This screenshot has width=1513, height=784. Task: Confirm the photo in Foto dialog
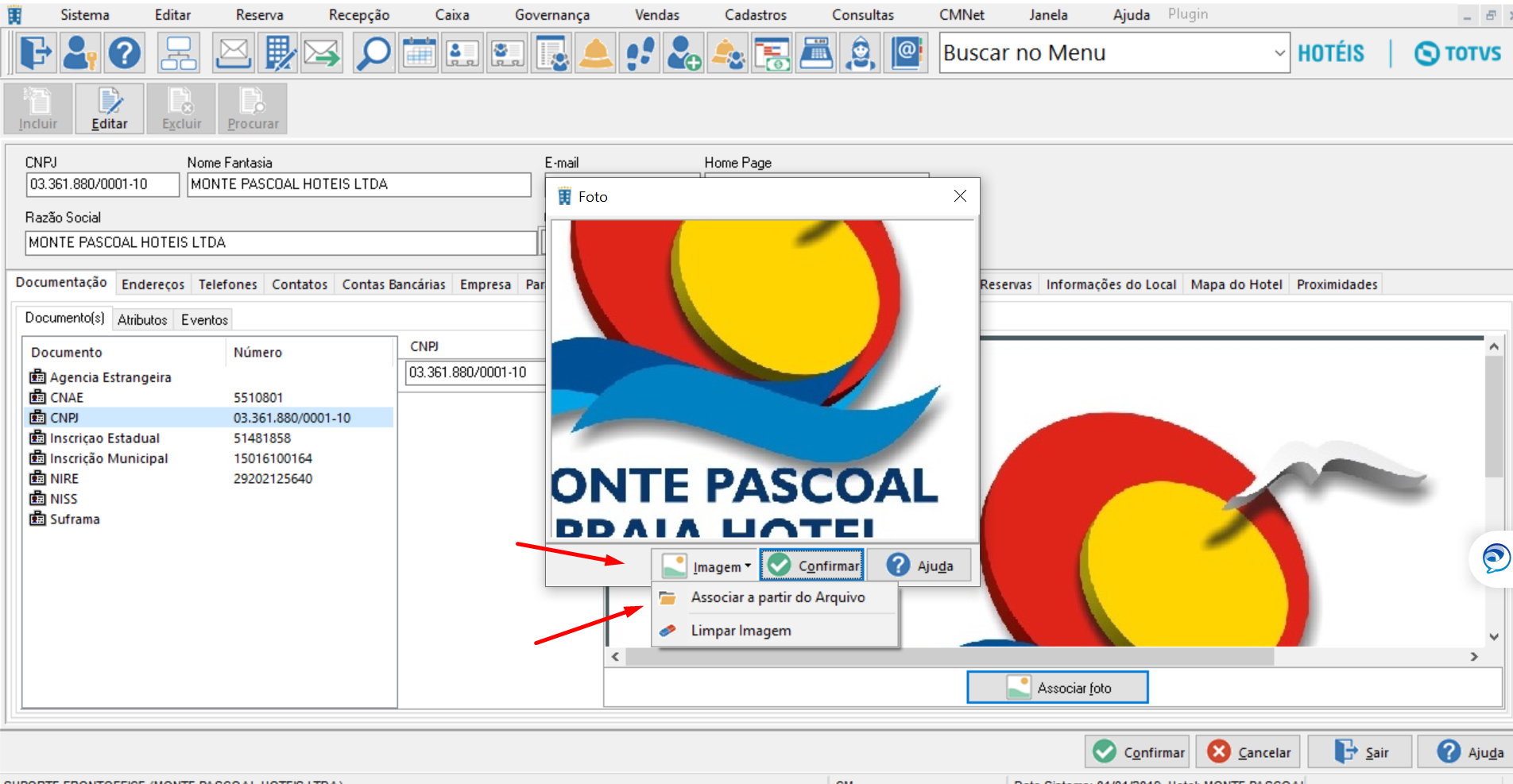(x=812, y=566)
